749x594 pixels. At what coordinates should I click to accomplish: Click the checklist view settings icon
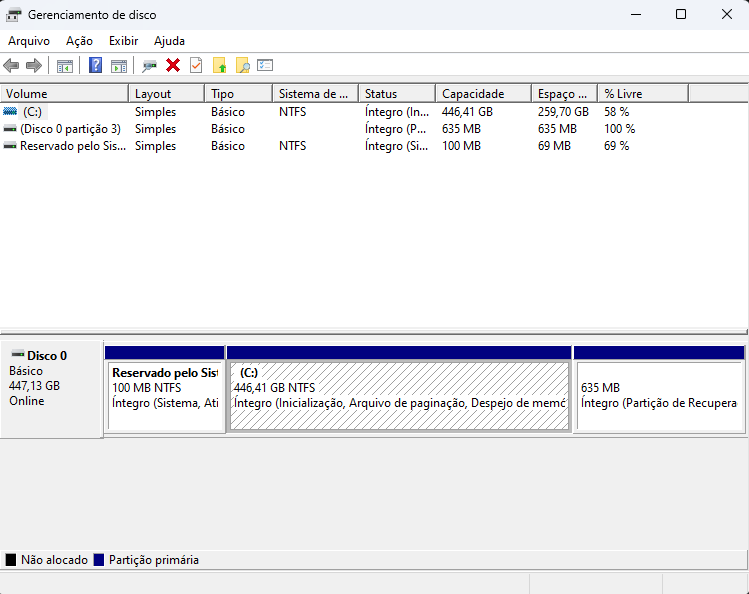[x=265, y=65]
